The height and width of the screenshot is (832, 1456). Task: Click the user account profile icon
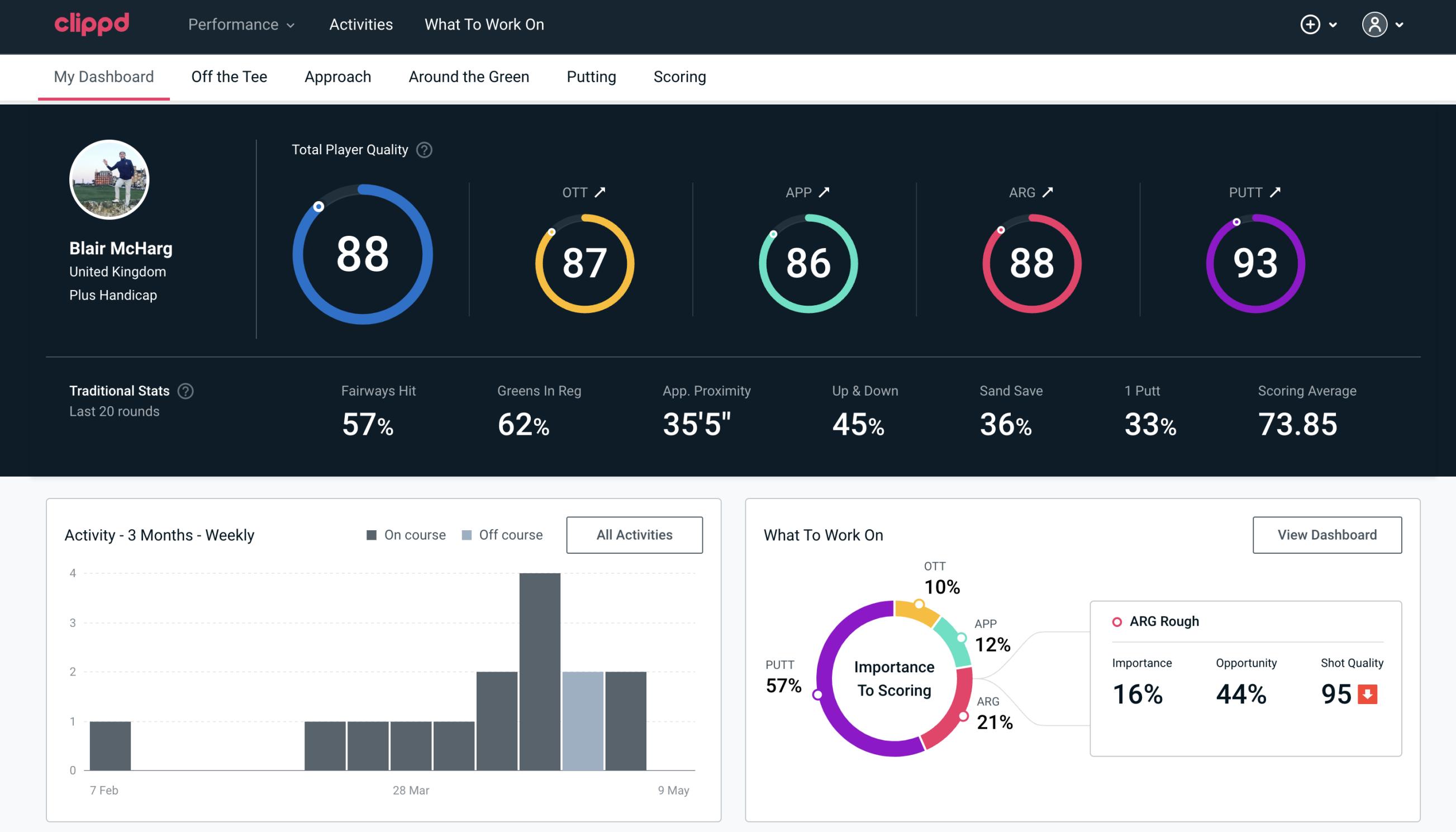[1375, 24]
